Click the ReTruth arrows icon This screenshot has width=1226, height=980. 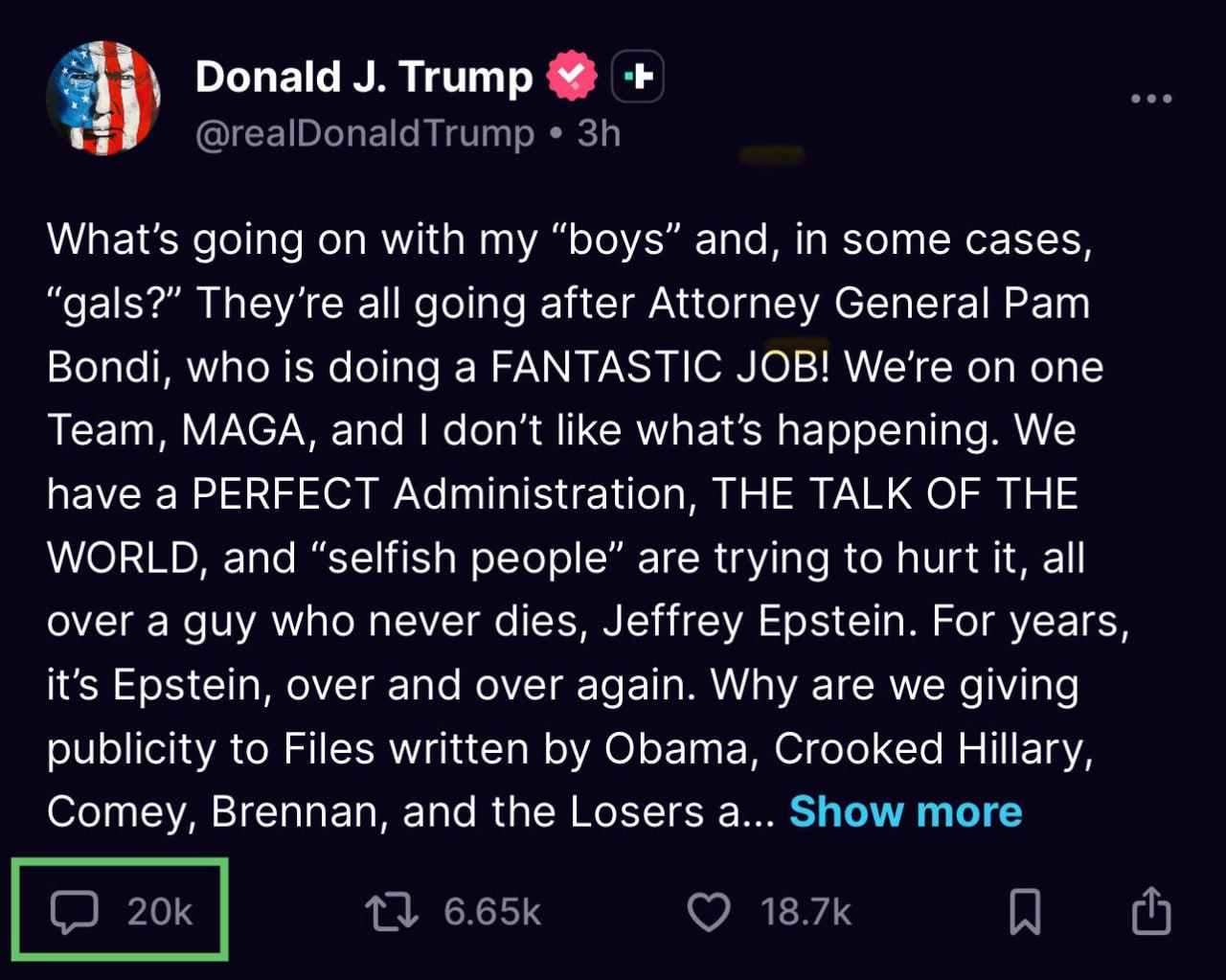(392, 911)
